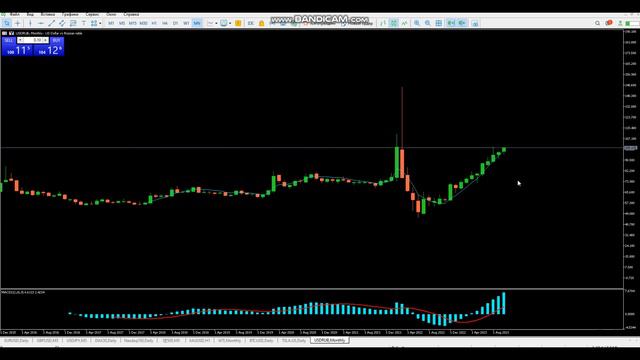Open the Графики menu

coord(70,14)
